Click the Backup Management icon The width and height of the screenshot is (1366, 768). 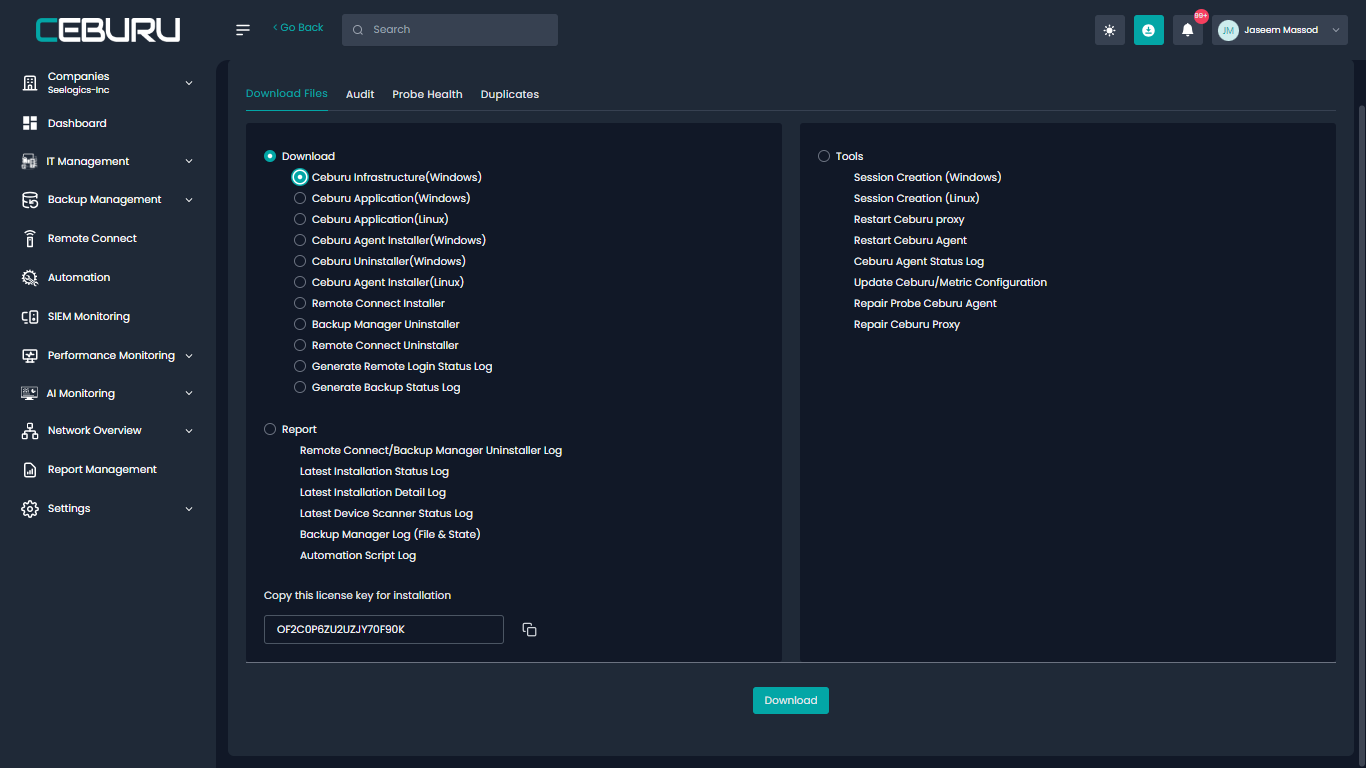coord(30,200)
